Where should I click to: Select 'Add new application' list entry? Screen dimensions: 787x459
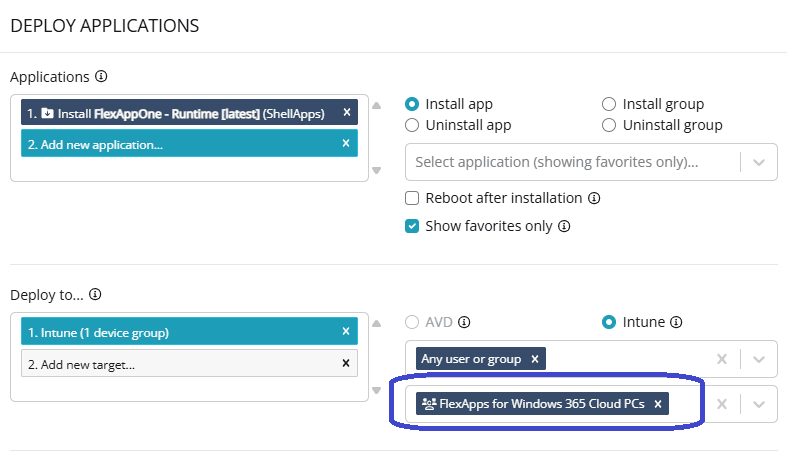tap(180, 144)
